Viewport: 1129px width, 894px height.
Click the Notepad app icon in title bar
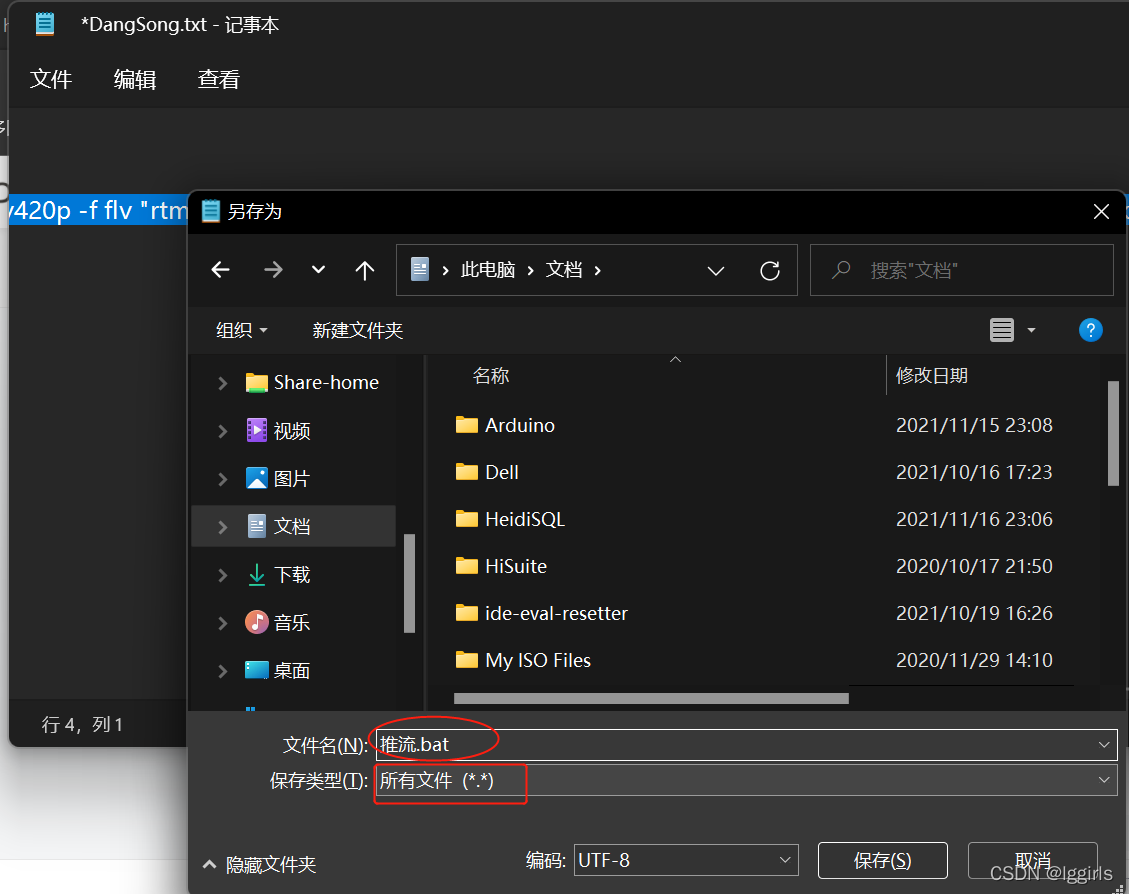tap(45, 24)
